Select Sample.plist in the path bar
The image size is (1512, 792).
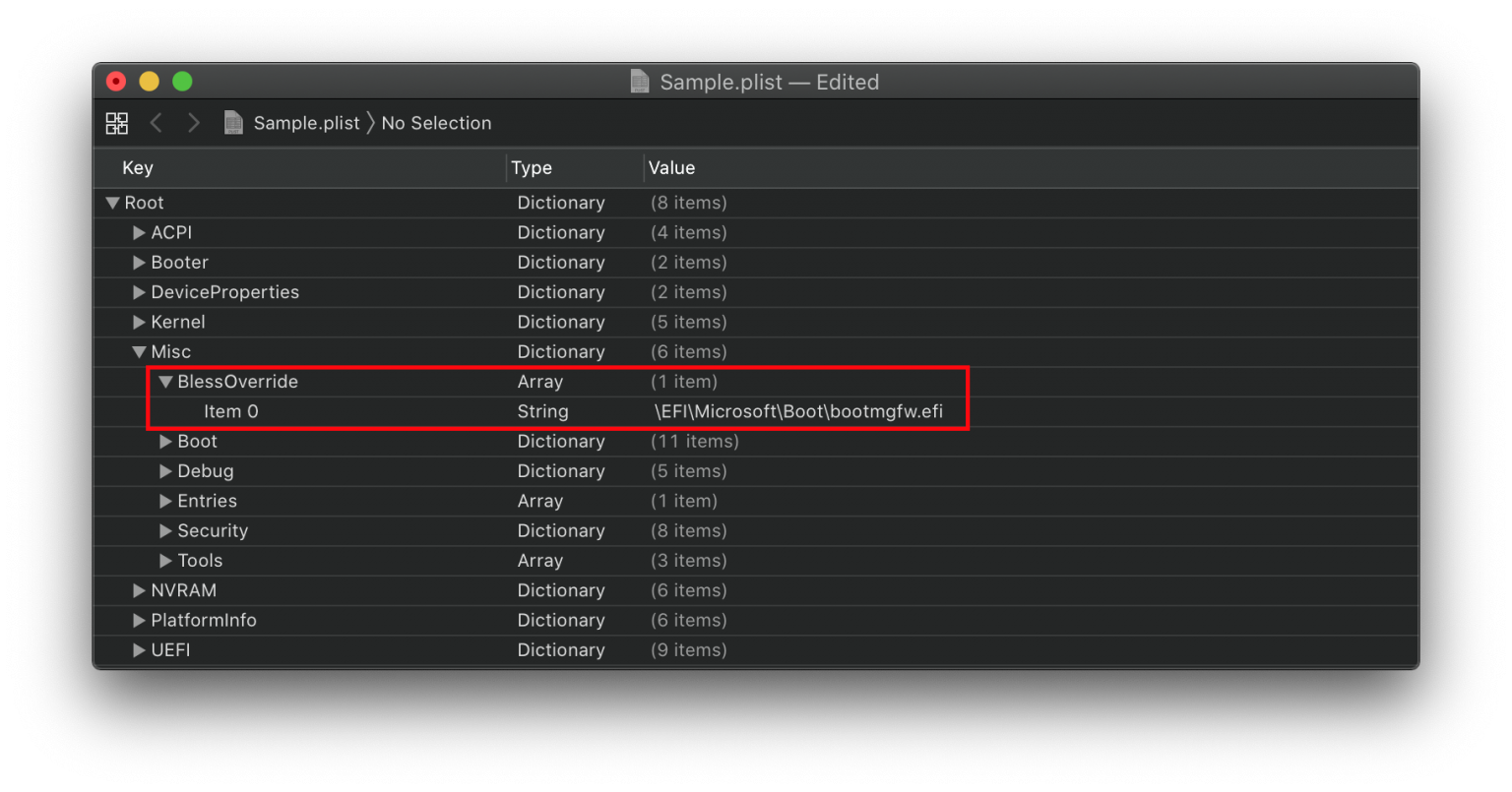pyautogui.click(x=307, y=123)
